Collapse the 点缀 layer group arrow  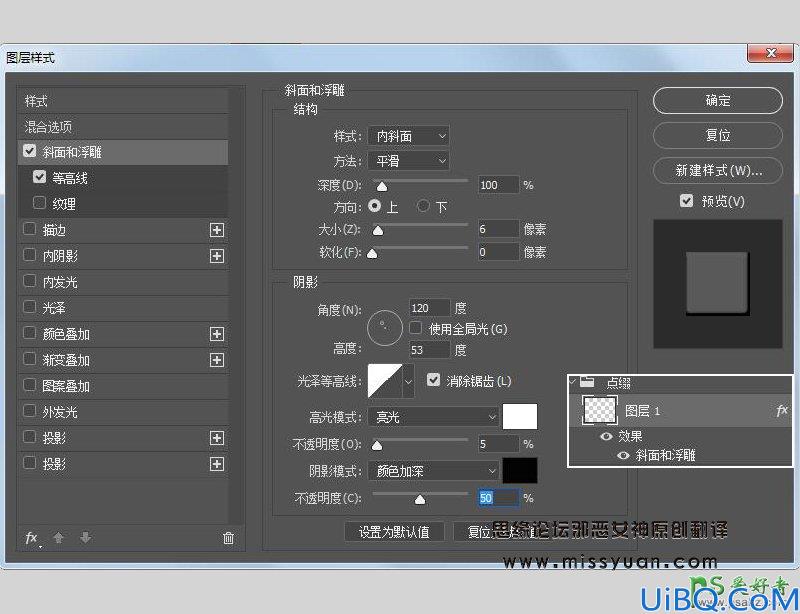pyautogui.click(x=573, y=381)
